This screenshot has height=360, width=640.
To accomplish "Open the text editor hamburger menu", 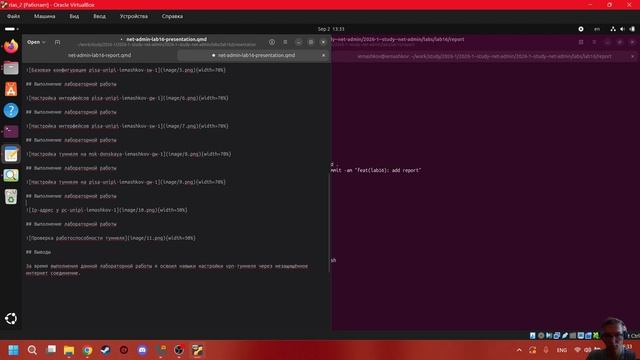I will 285,42.
